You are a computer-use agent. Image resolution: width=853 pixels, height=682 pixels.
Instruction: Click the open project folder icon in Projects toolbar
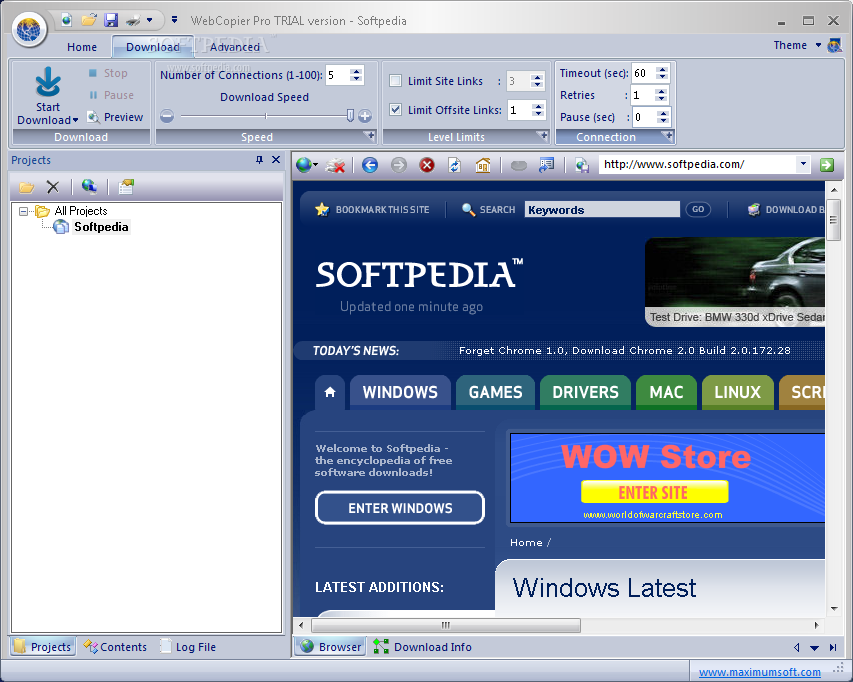[27, 187]
